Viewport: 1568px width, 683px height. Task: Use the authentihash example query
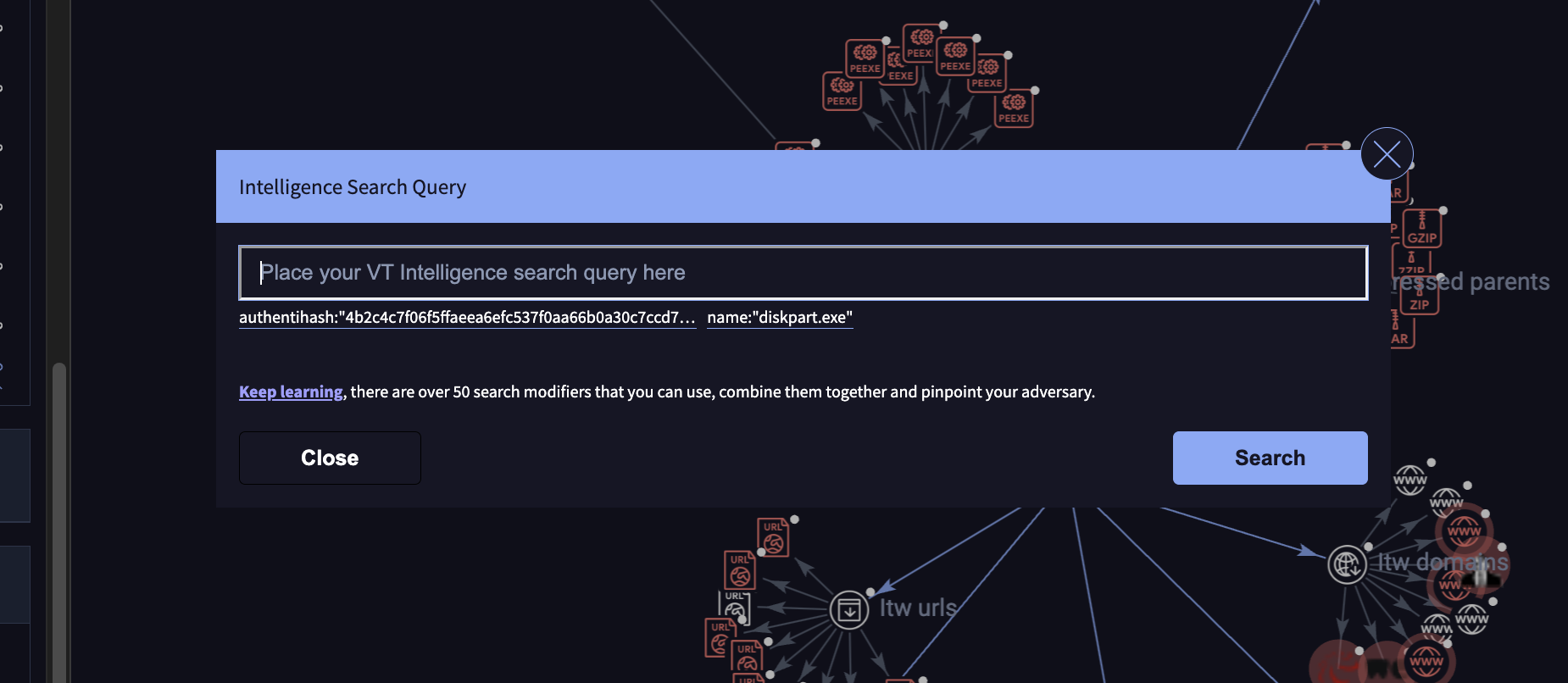click(x=467, y=318)
